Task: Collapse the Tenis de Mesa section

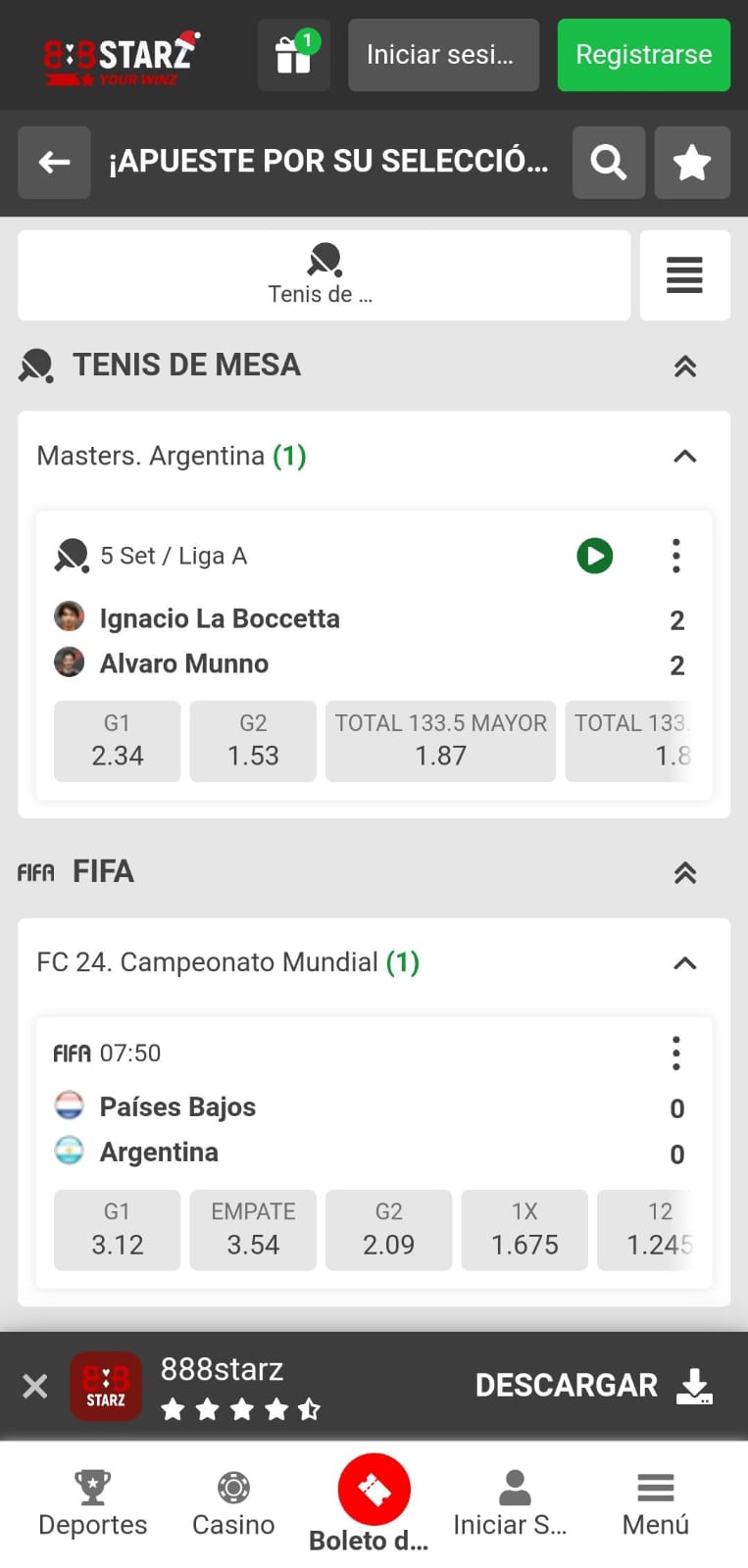Action: pyautogui.click(x=684, y=367)
